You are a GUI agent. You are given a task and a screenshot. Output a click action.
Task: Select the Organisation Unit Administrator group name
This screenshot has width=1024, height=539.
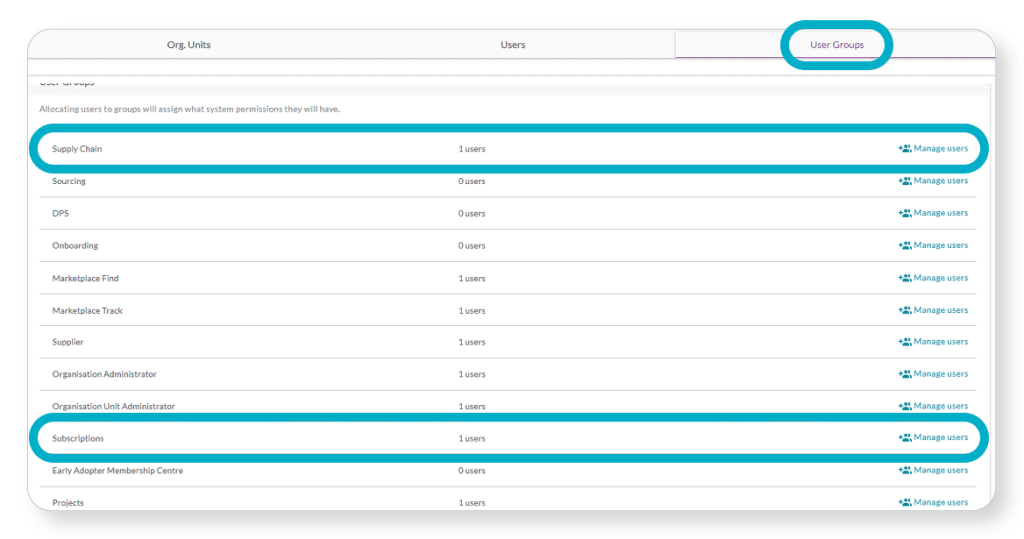click(x=114, y=406)
